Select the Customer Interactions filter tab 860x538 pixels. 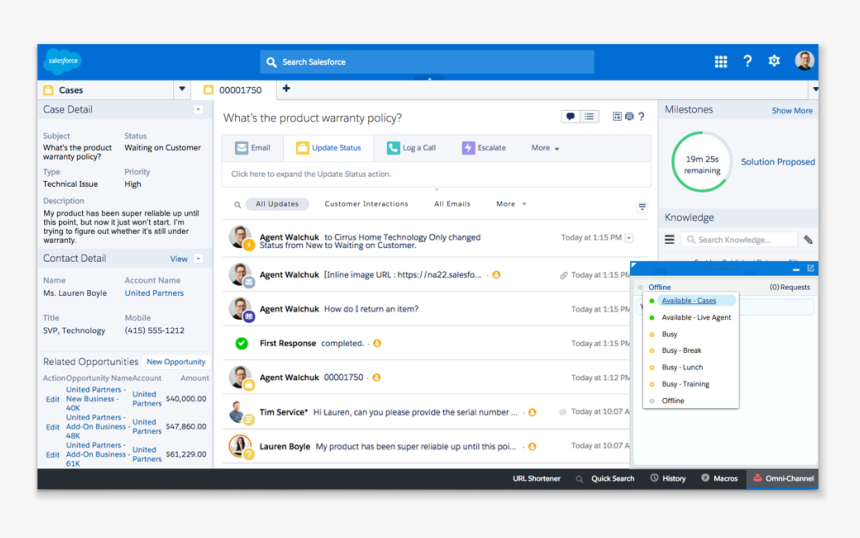[x=366, y=204]
